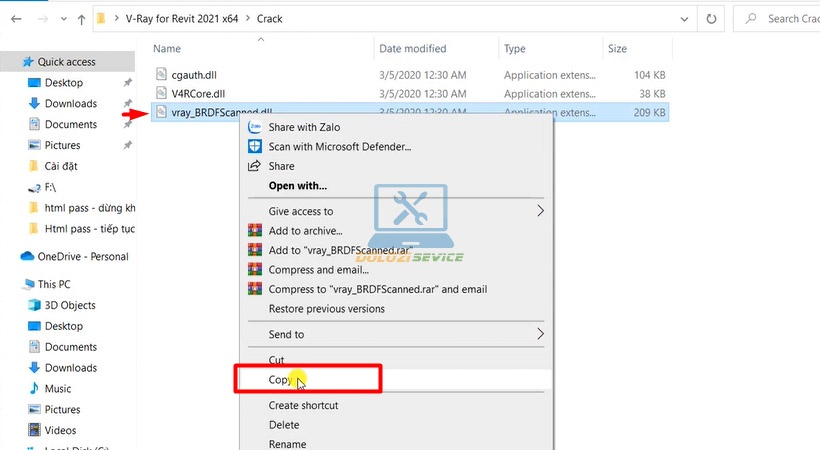Open recent locations dropdown arrow

pos(63,19)
